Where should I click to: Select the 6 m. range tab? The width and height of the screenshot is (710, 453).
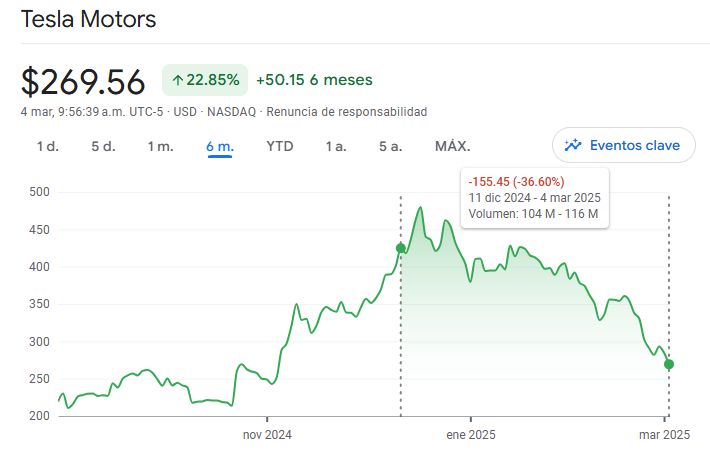click(x=220, y=146)
